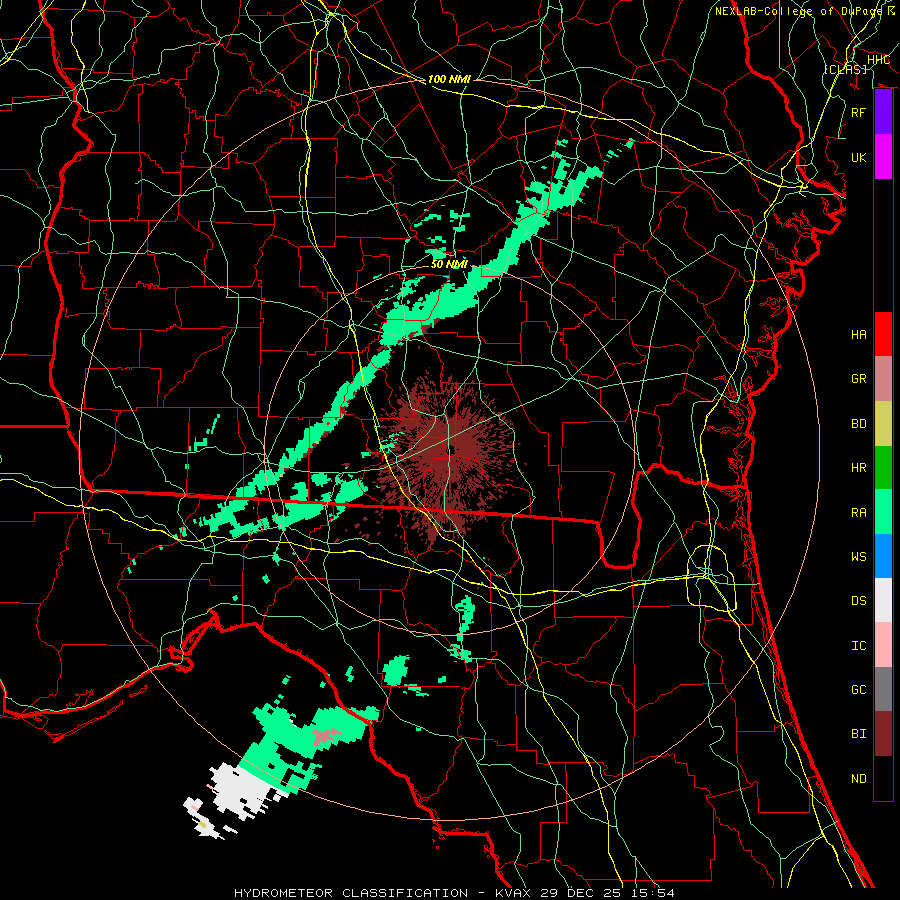Click the RA light green legend swatch
The height and width of the screenshot is (900, 900).
click(x=883, y=512)
